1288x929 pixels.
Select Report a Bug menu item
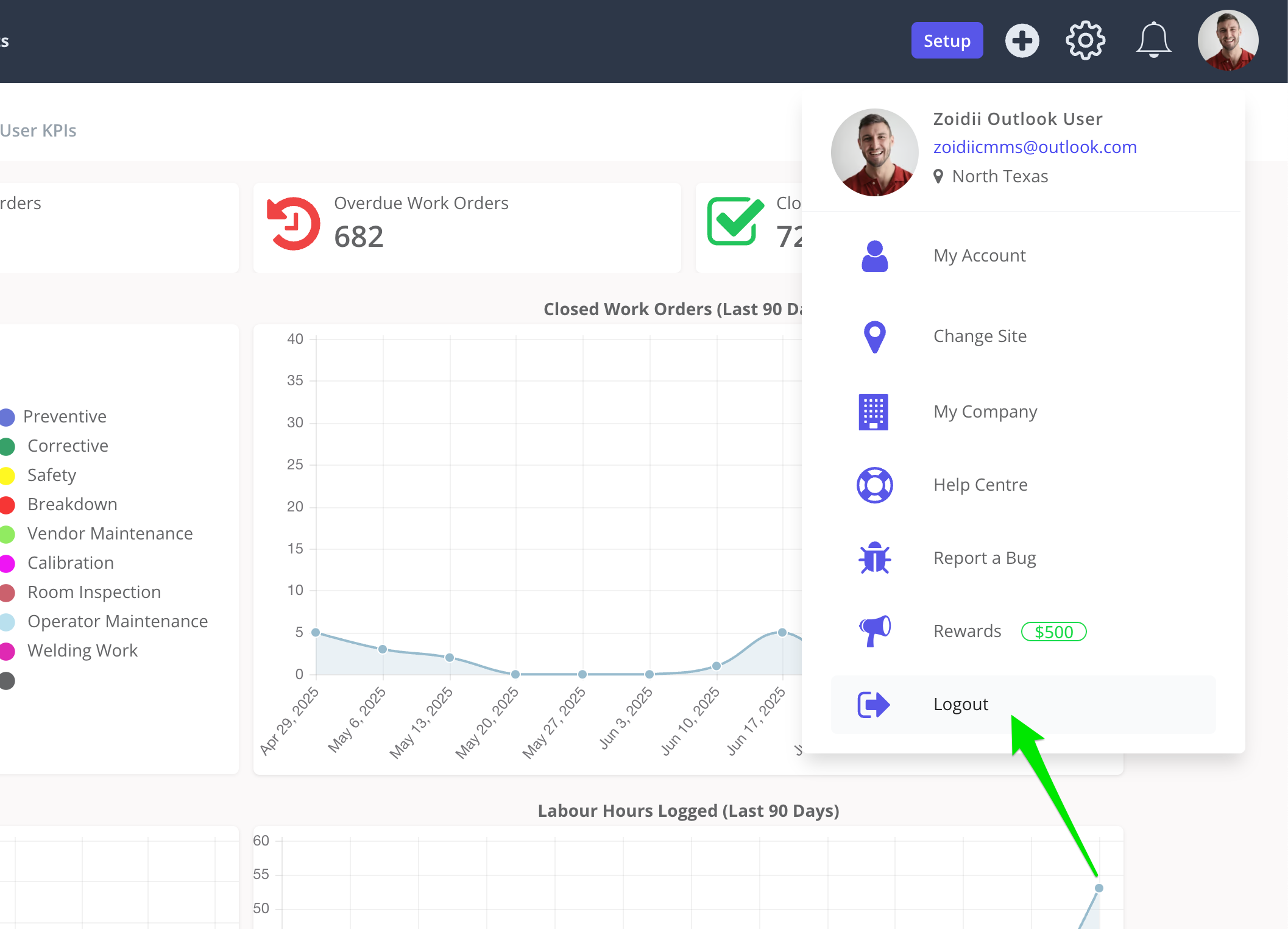coord(1024,558)
